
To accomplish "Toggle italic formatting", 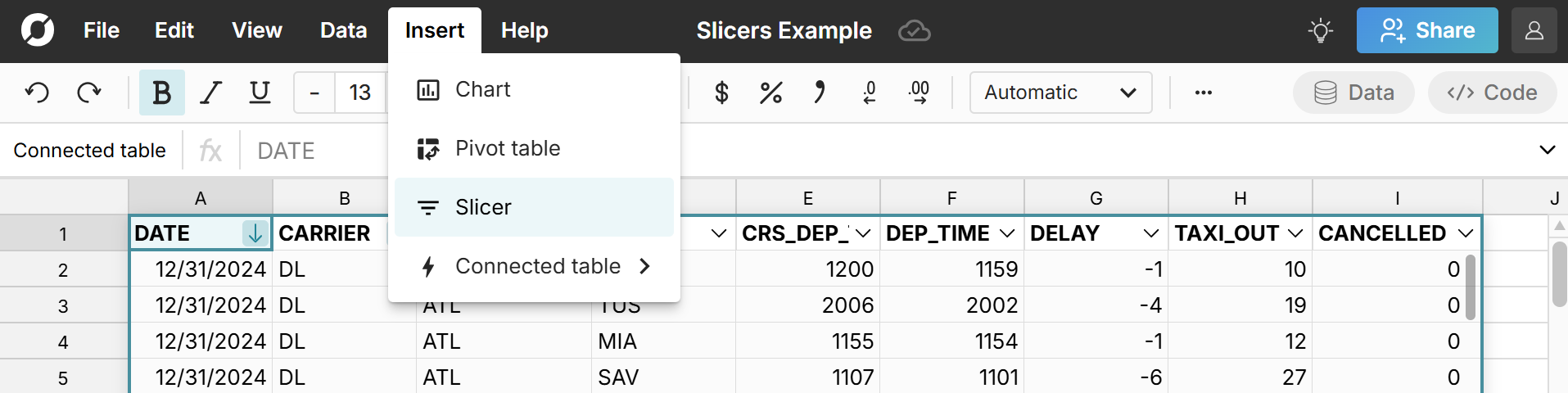I will tap(211, 93).
